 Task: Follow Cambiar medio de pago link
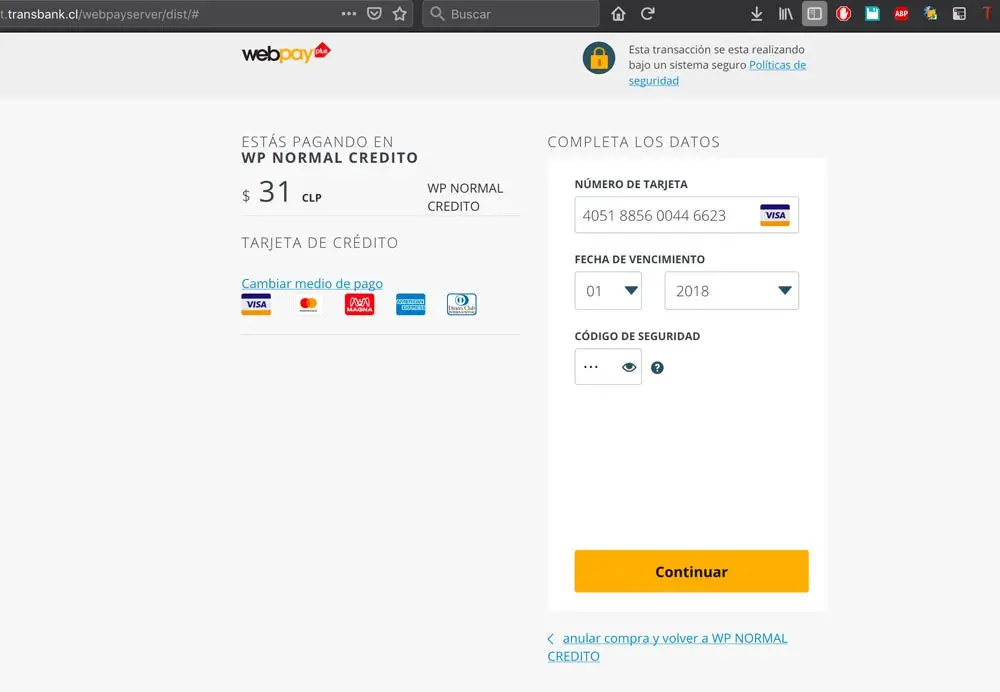[x=312, y=283]
